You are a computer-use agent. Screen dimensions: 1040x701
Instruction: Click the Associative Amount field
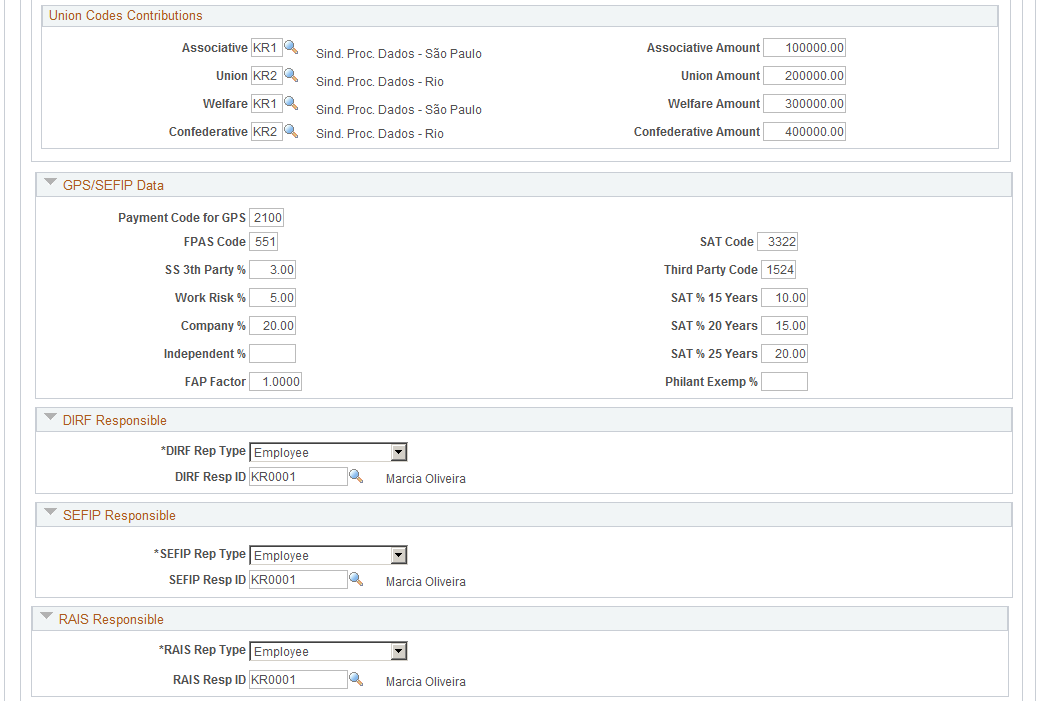click(x=805, y=48)
